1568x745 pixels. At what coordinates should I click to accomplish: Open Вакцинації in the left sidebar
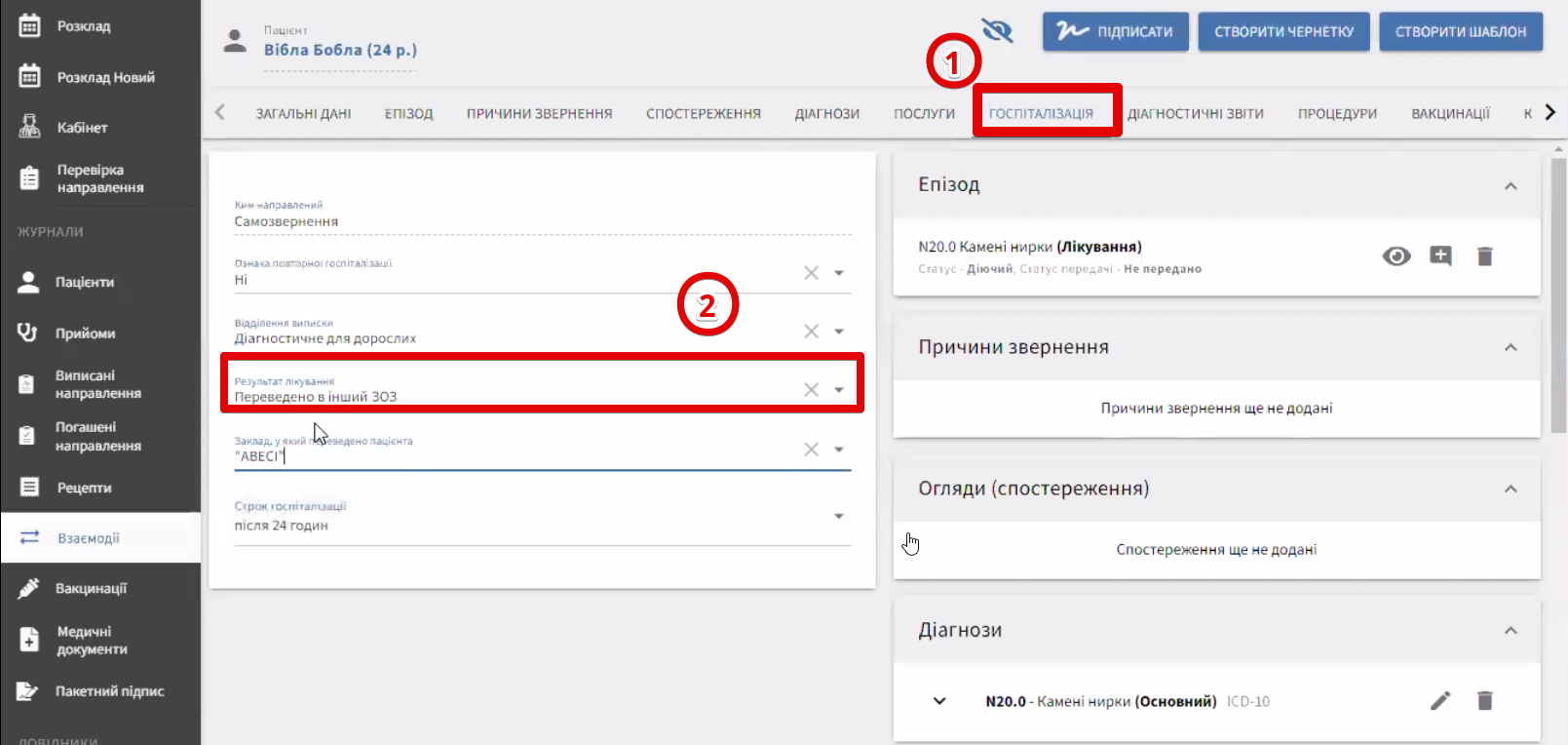(x=91, y=589)
